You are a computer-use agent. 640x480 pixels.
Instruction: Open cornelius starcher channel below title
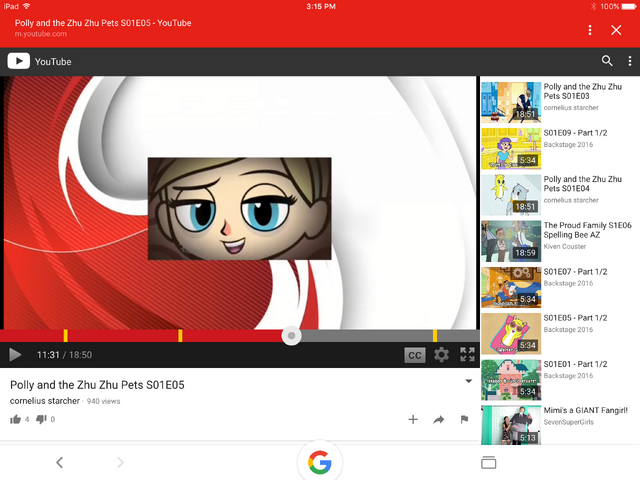(45, 401)
